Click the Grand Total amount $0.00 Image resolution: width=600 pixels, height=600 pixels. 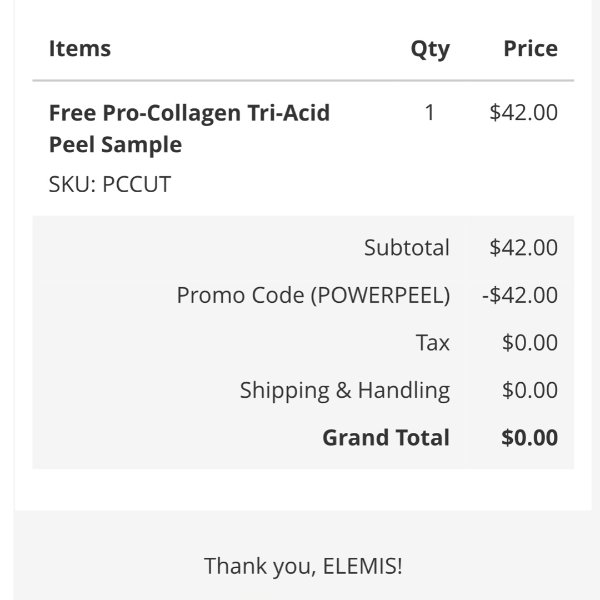(530, 438)
